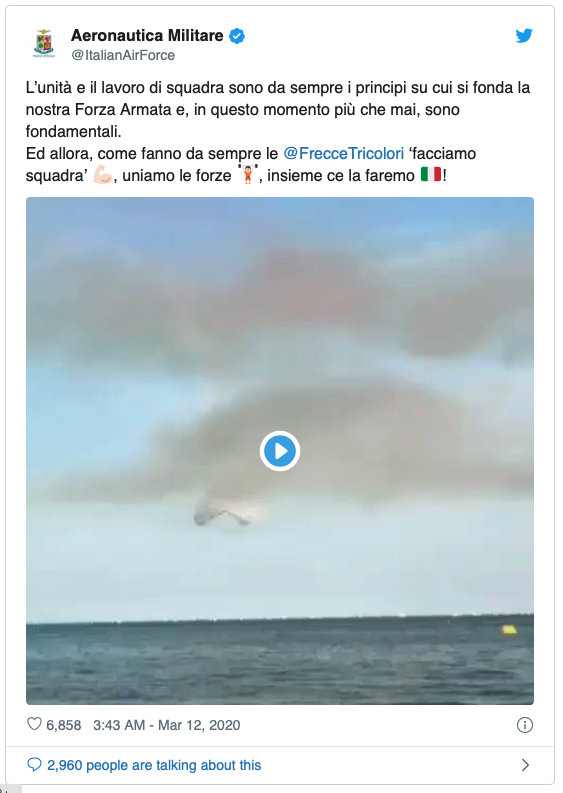Screen dimensions: 563x793
Task: Open the @ItalianAirForce handle
Action: pos(123,55)
